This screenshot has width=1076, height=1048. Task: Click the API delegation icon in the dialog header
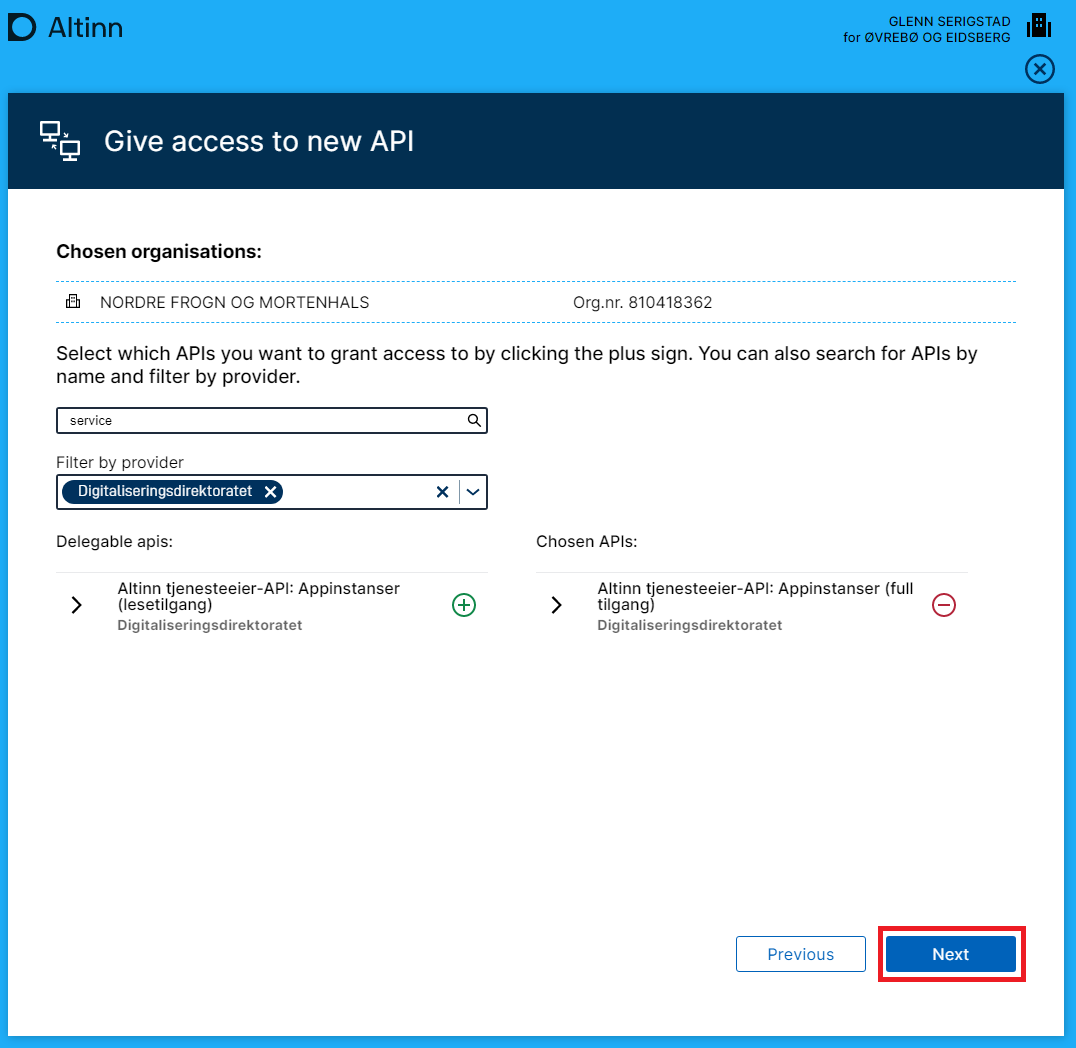coord(60,141)
